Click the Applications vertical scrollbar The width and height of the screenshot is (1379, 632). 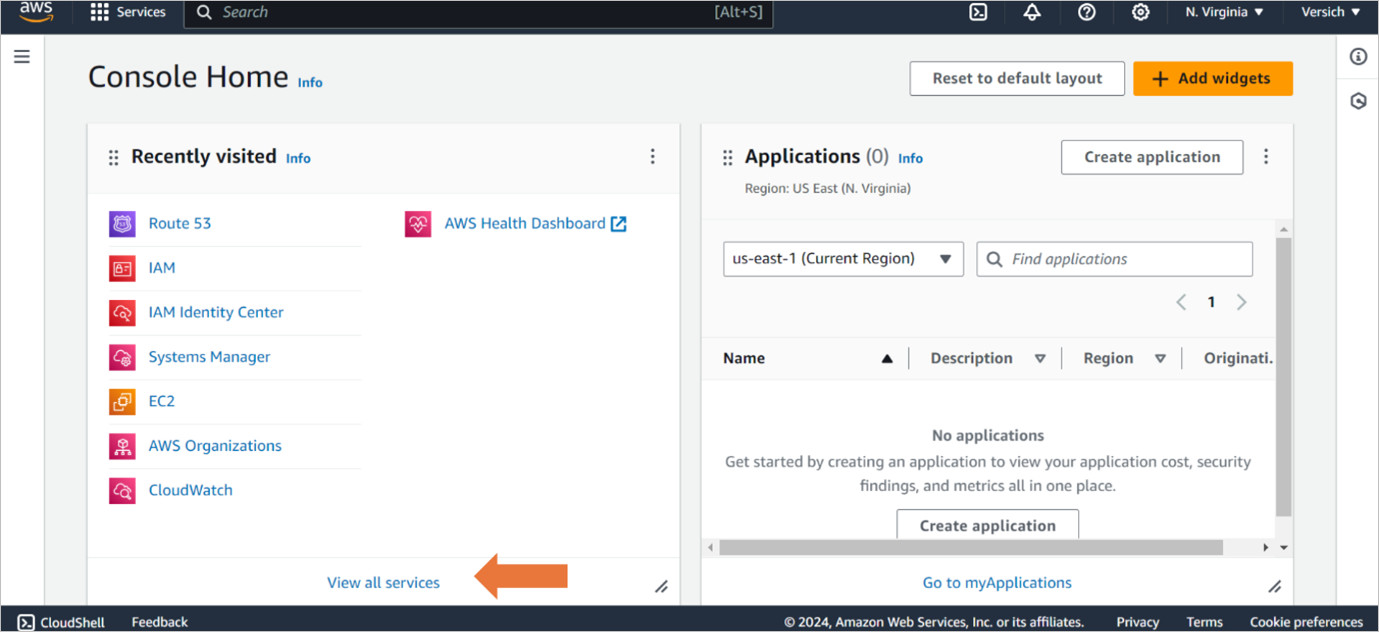[1284, 376]
